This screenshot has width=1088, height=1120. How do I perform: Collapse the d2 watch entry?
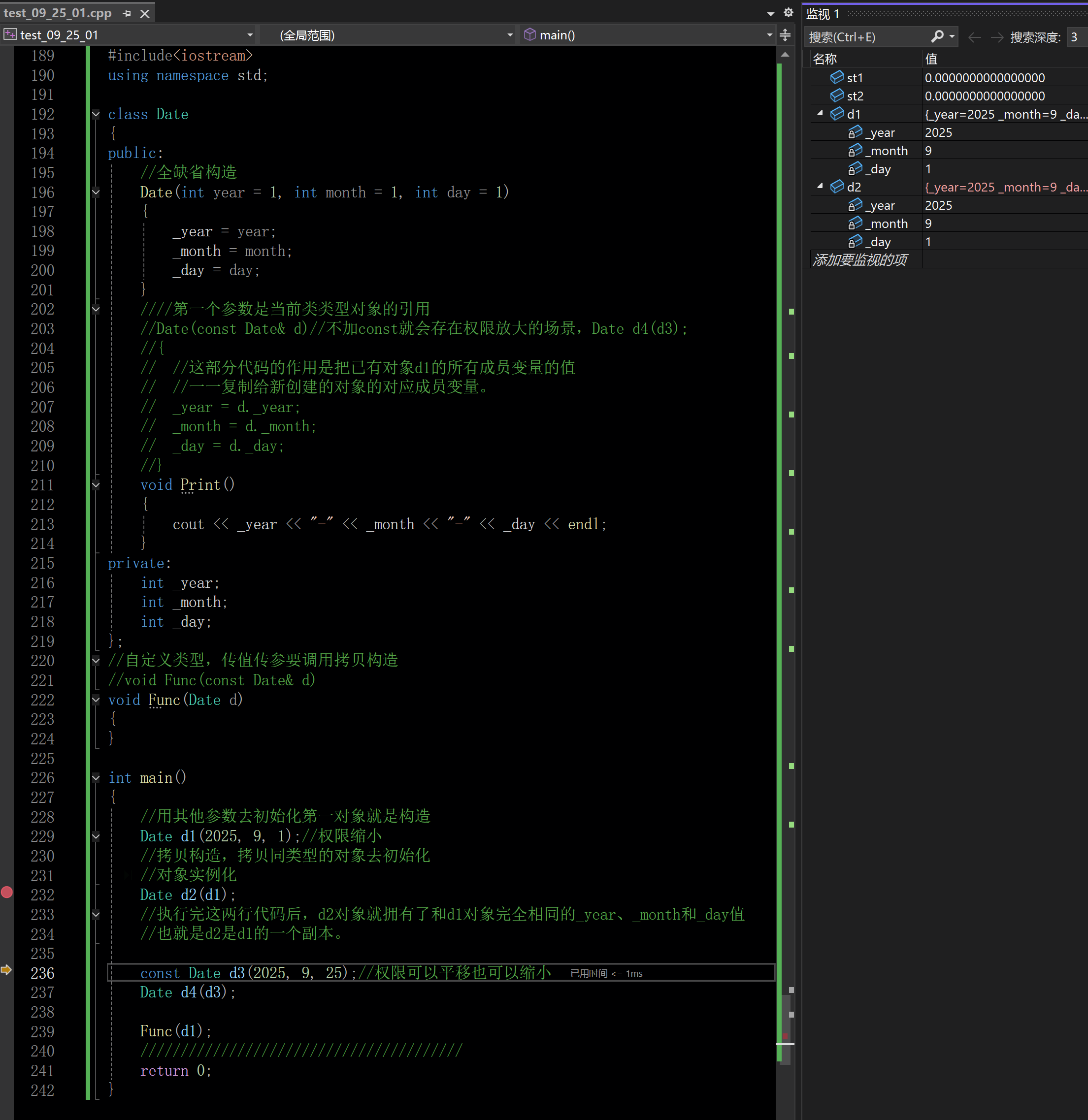pyautogui.click(x=821, y=186)
